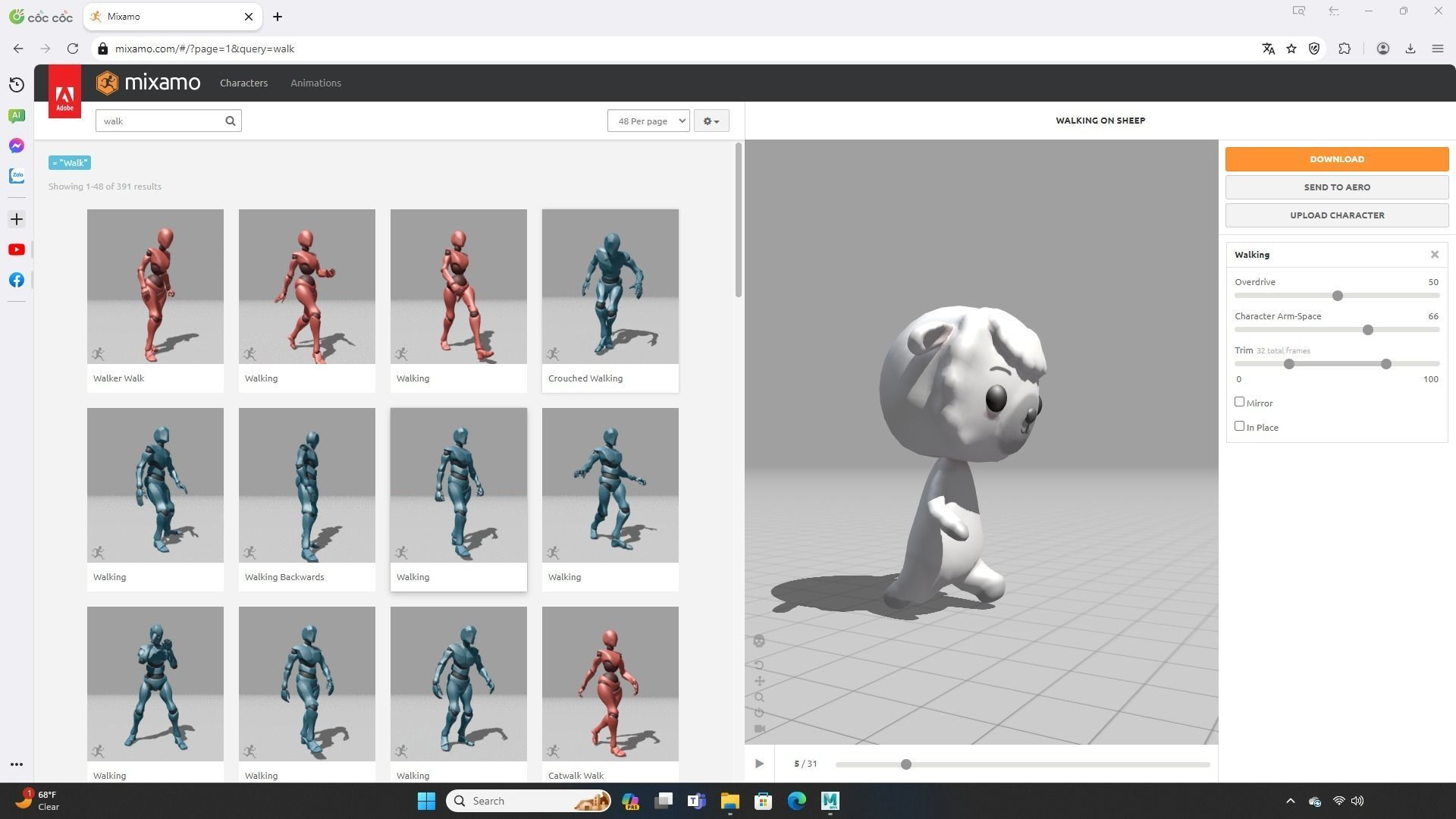Toggle the follow camera icon in viewer
This screenshot has width=1456, height=819.
[759, 729]
